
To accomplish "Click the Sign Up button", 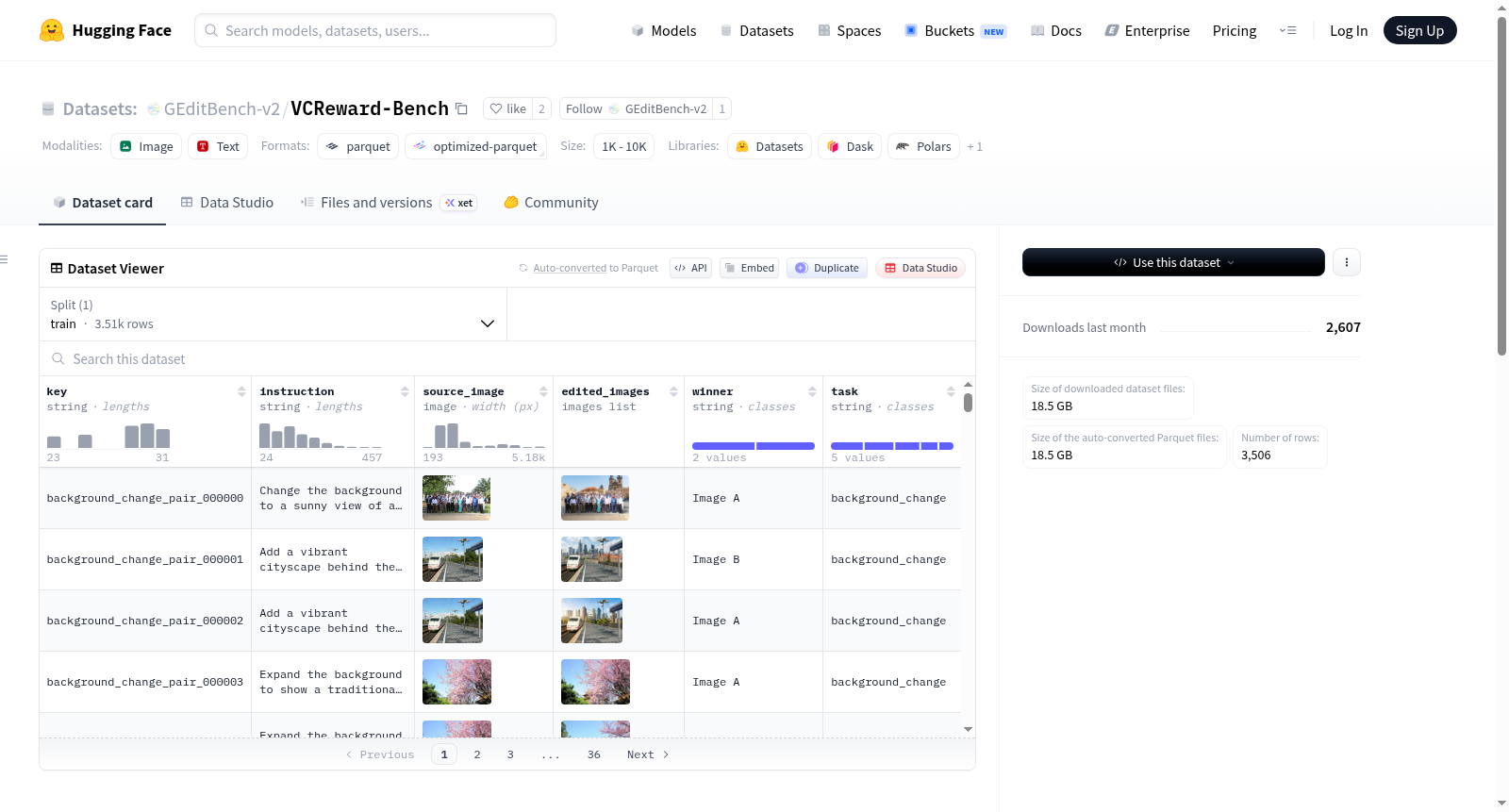I will tap(1420, 30).
